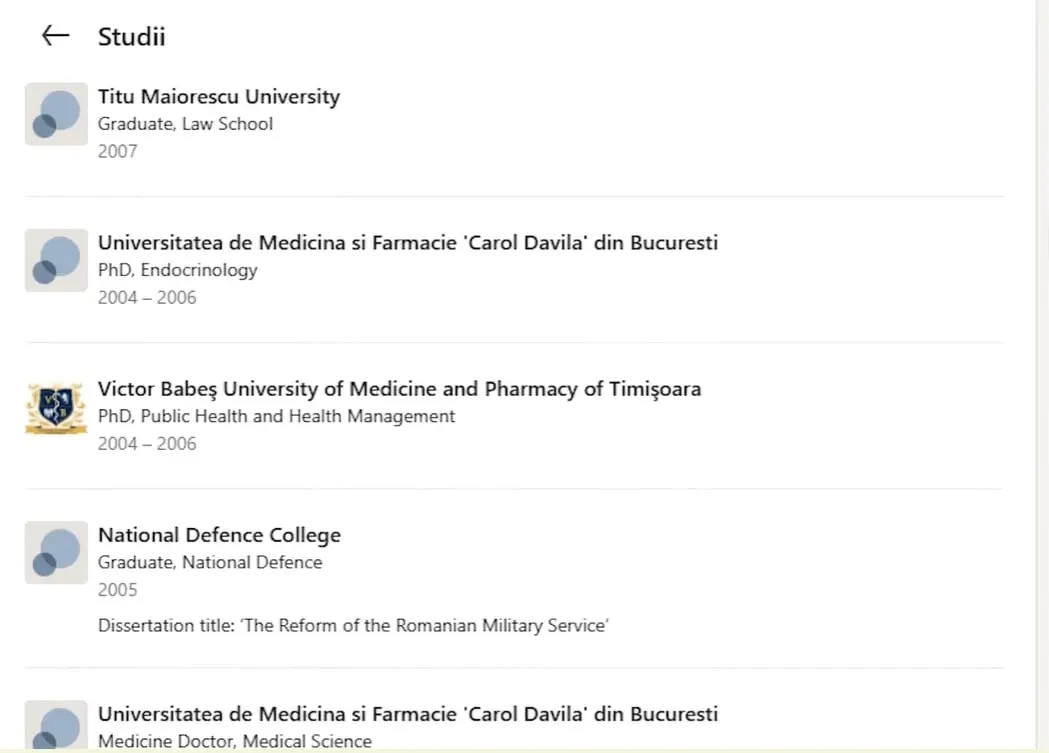Click Carol Davila PhD Endocrinology school logo
This screenshot has height=753, width=1049.
(56, 260)
